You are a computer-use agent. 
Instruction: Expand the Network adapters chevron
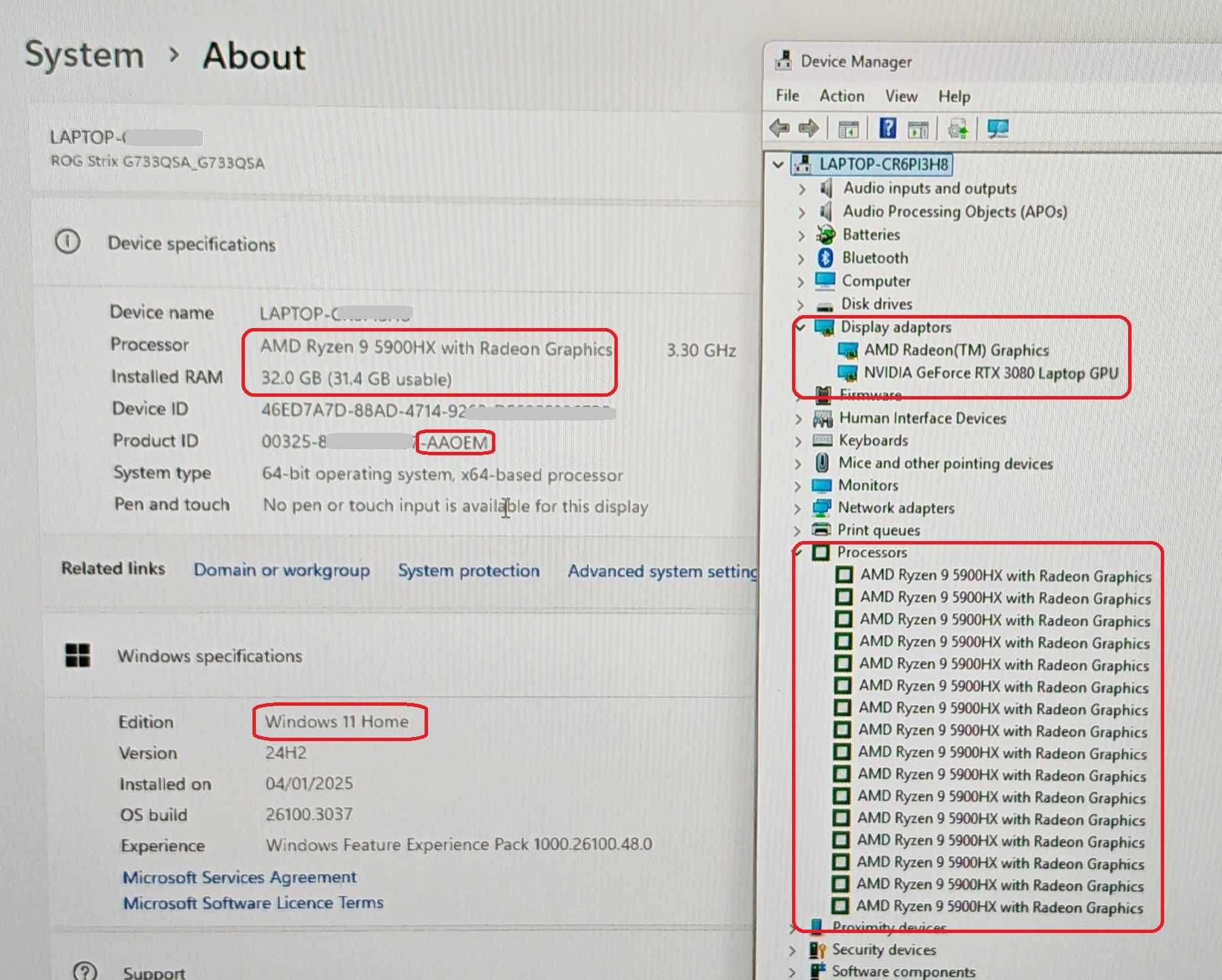797,509
